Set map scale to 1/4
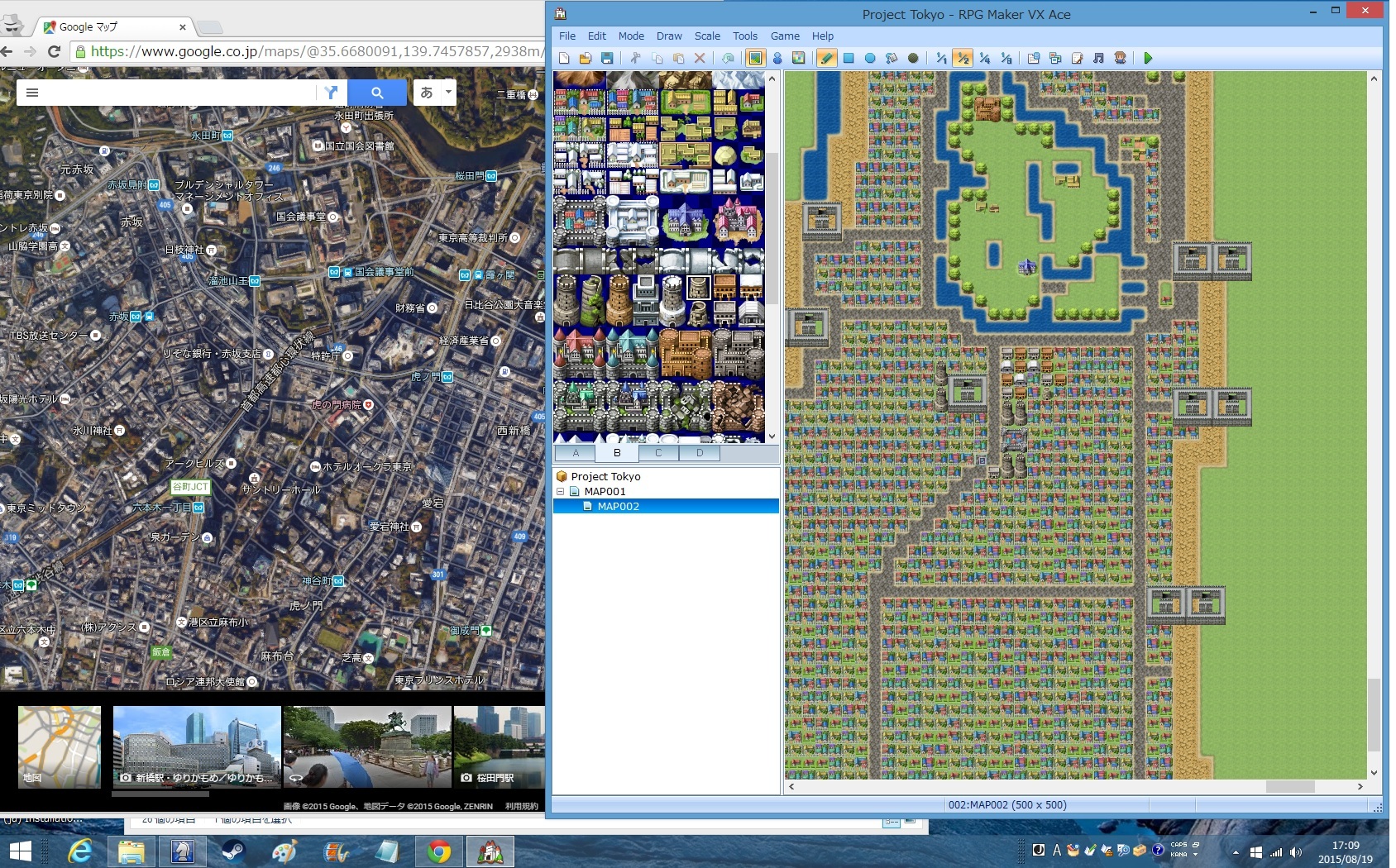Image resolution: width=1396 pixels, height=868 pixels. 984,58
